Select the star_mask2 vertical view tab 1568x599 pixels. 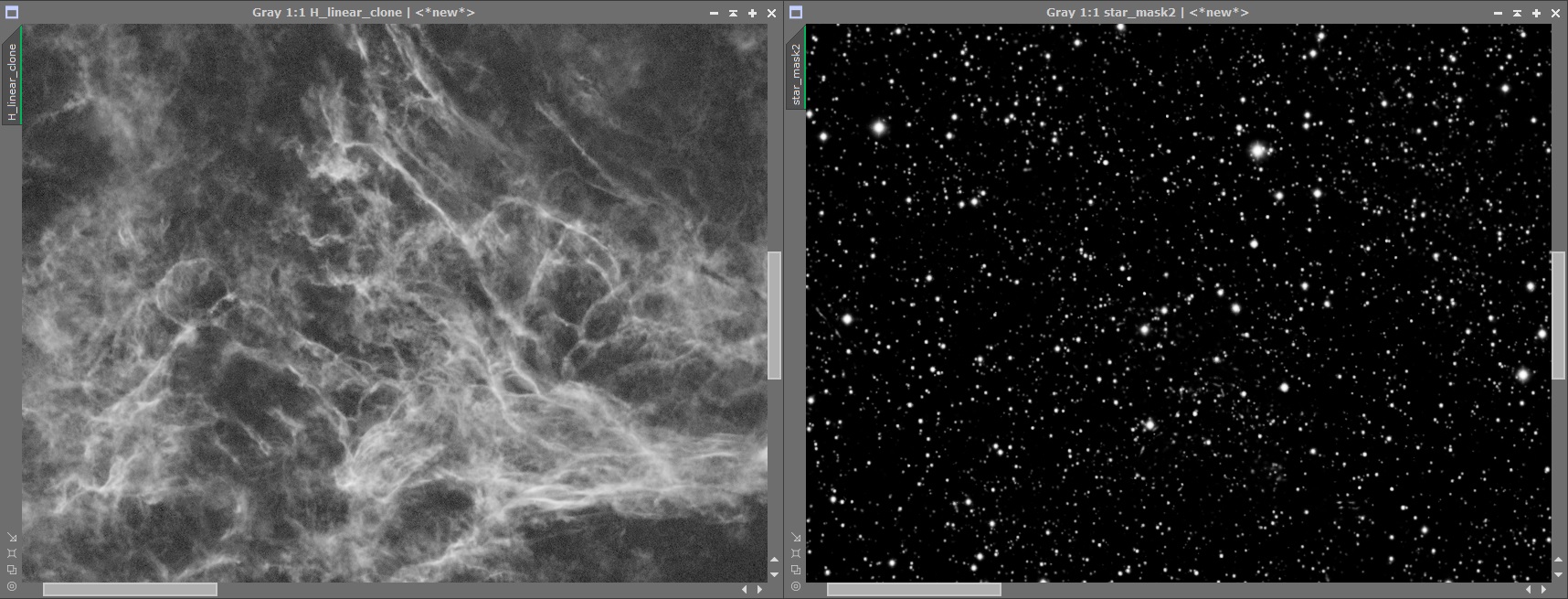pos(796,74)
